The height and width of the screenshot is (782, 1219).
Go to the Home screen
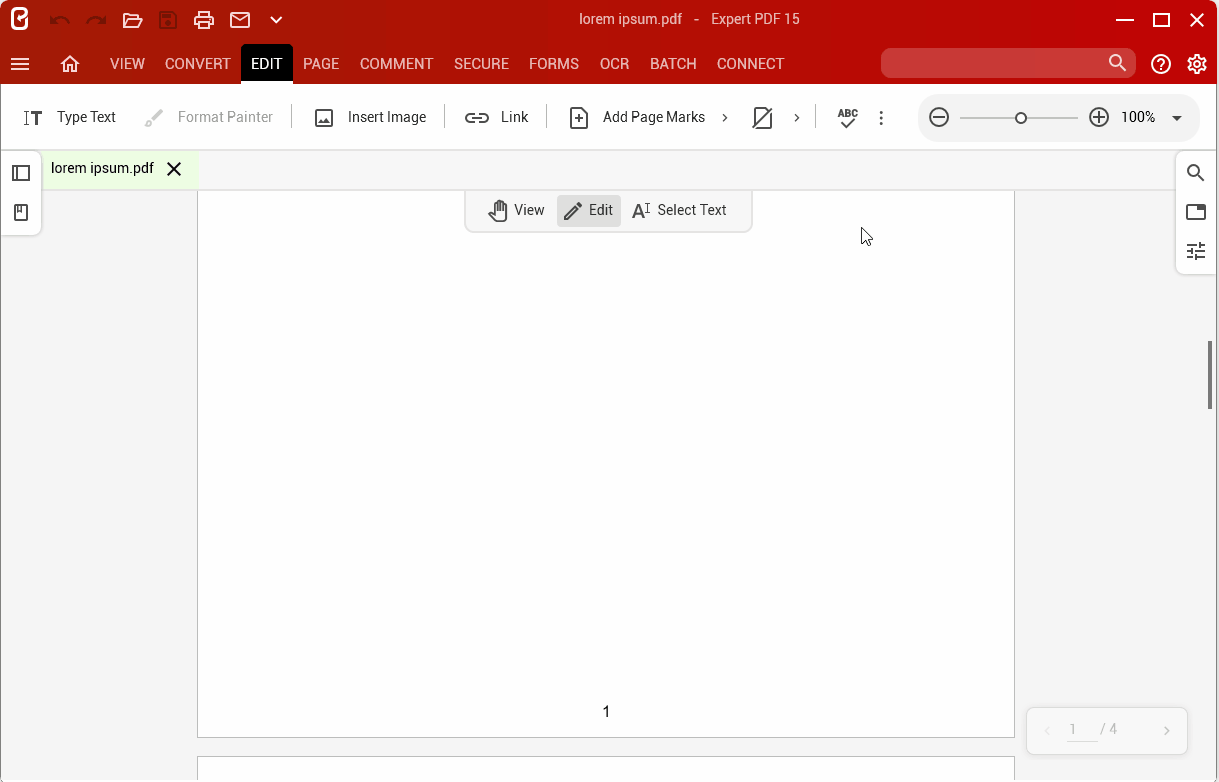click(x=70, y=64)
